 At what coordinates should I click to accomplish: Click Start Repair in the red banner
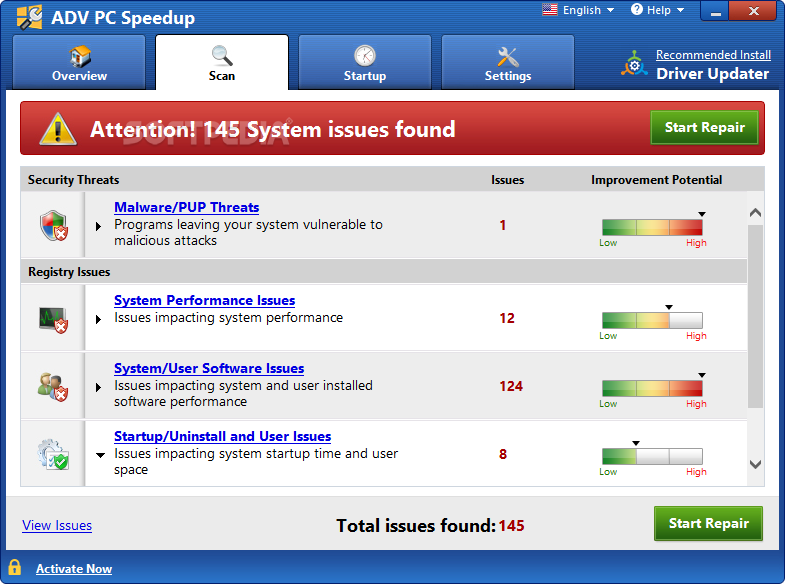pos(704,128)
